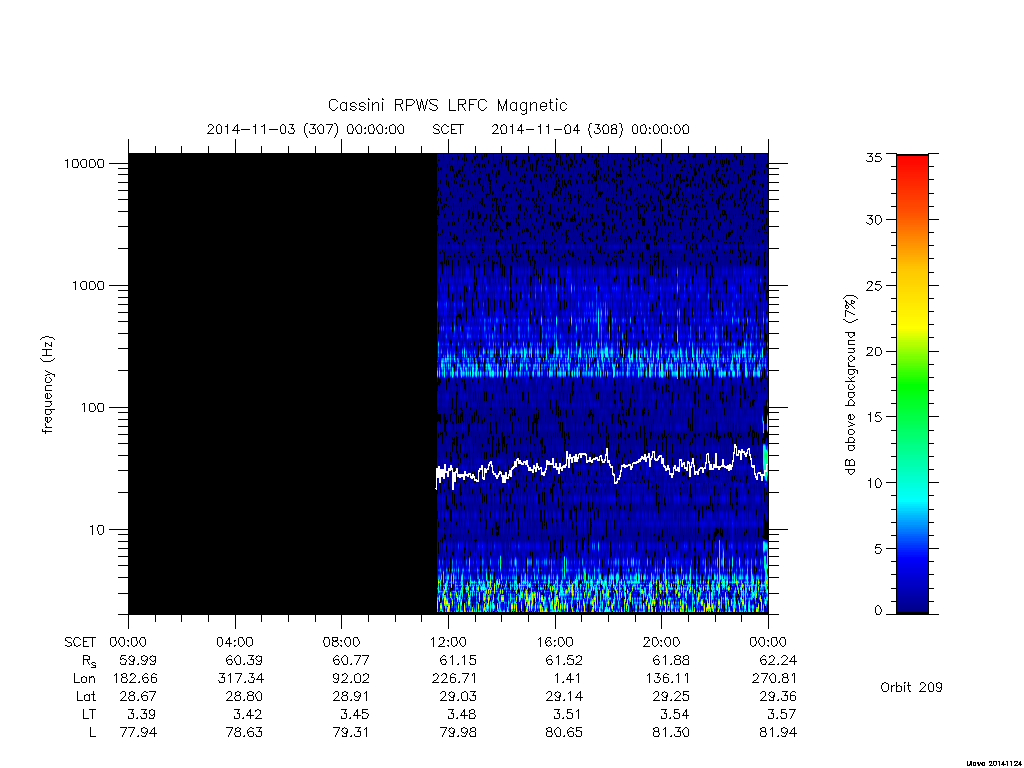
Task: Click the Lat value 29.36
Action: [777, 697]
